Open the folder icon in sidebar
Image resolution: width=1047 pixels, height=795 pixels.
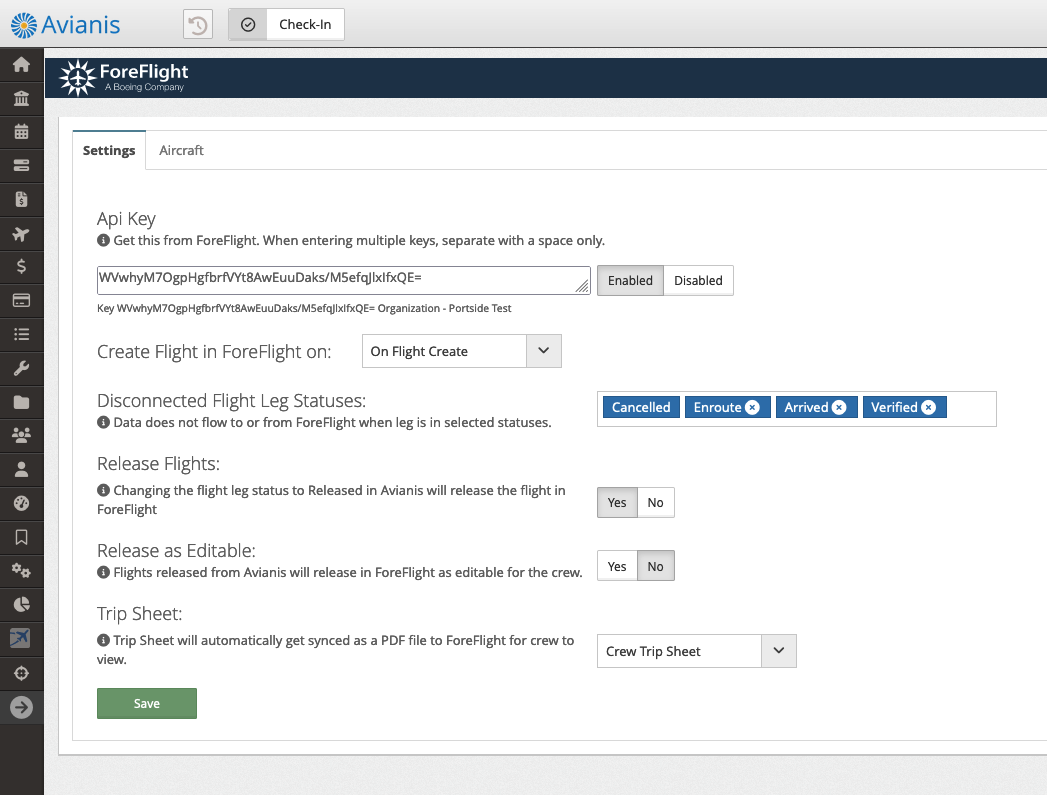[21, 402]
